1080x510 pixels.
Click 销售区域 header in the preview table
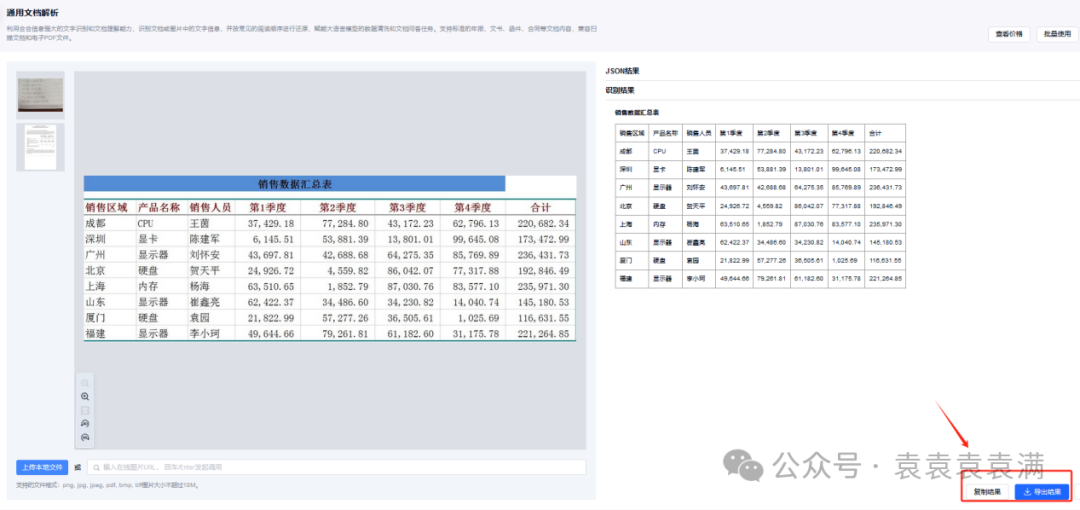[106, 207]
